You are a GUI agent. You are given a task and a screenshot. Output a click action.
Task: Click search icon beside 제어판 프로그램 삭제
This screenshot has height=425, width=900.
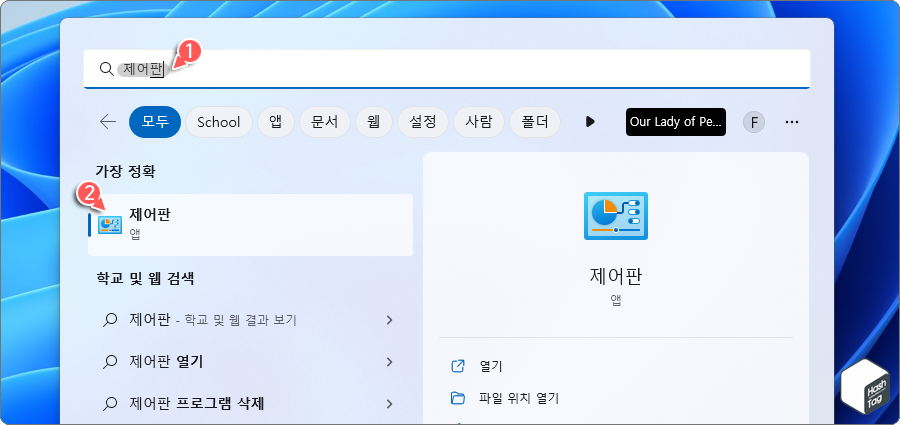[x=110, y=404]
